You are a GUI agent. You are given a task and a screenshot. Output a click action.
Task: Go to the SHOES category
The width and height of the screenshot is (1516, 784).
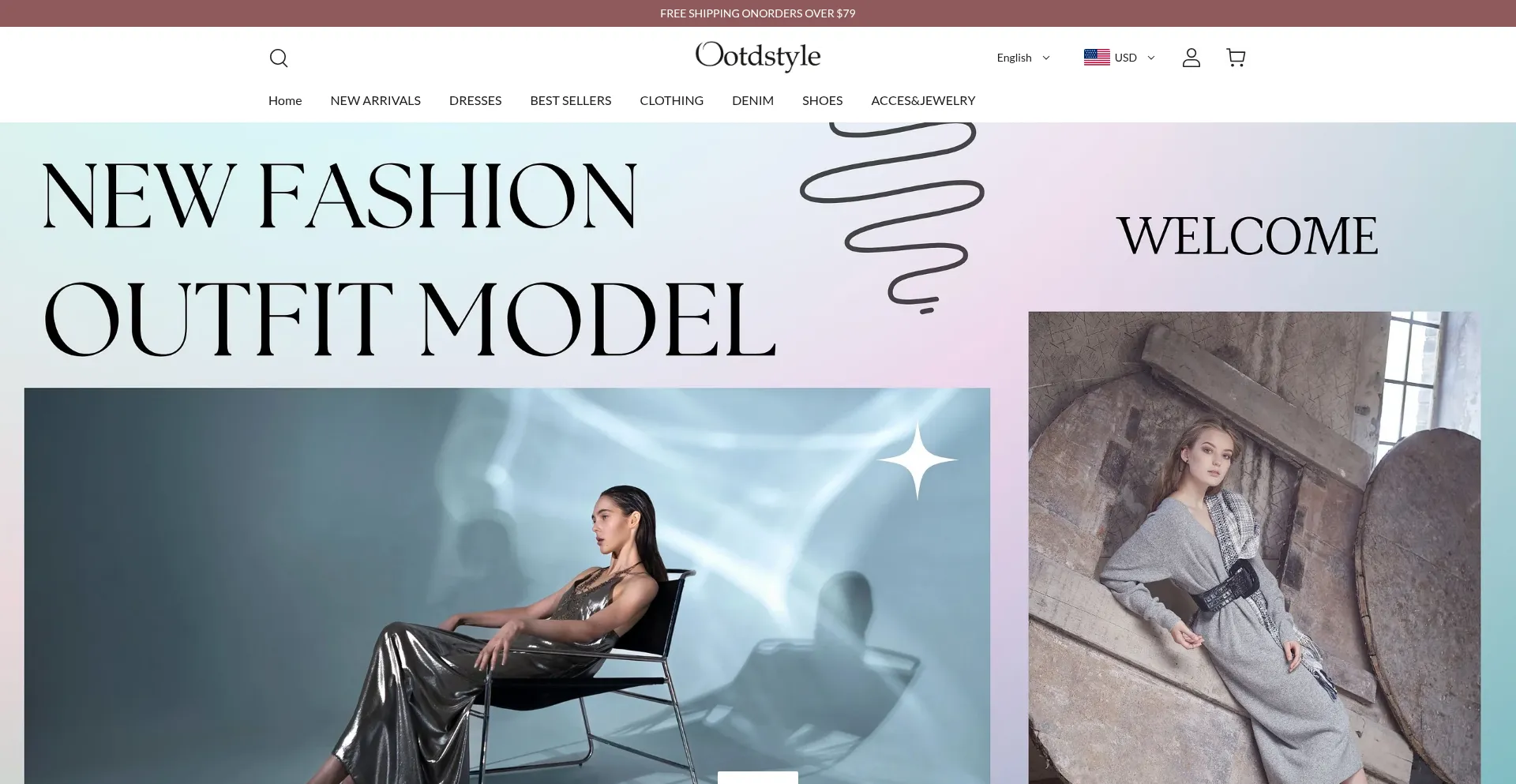[x=823, y=100]
